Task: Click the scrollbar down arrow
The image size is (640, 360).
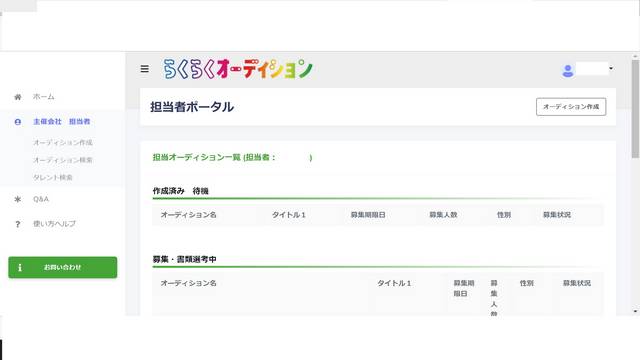Action: [x=635, y=311]
